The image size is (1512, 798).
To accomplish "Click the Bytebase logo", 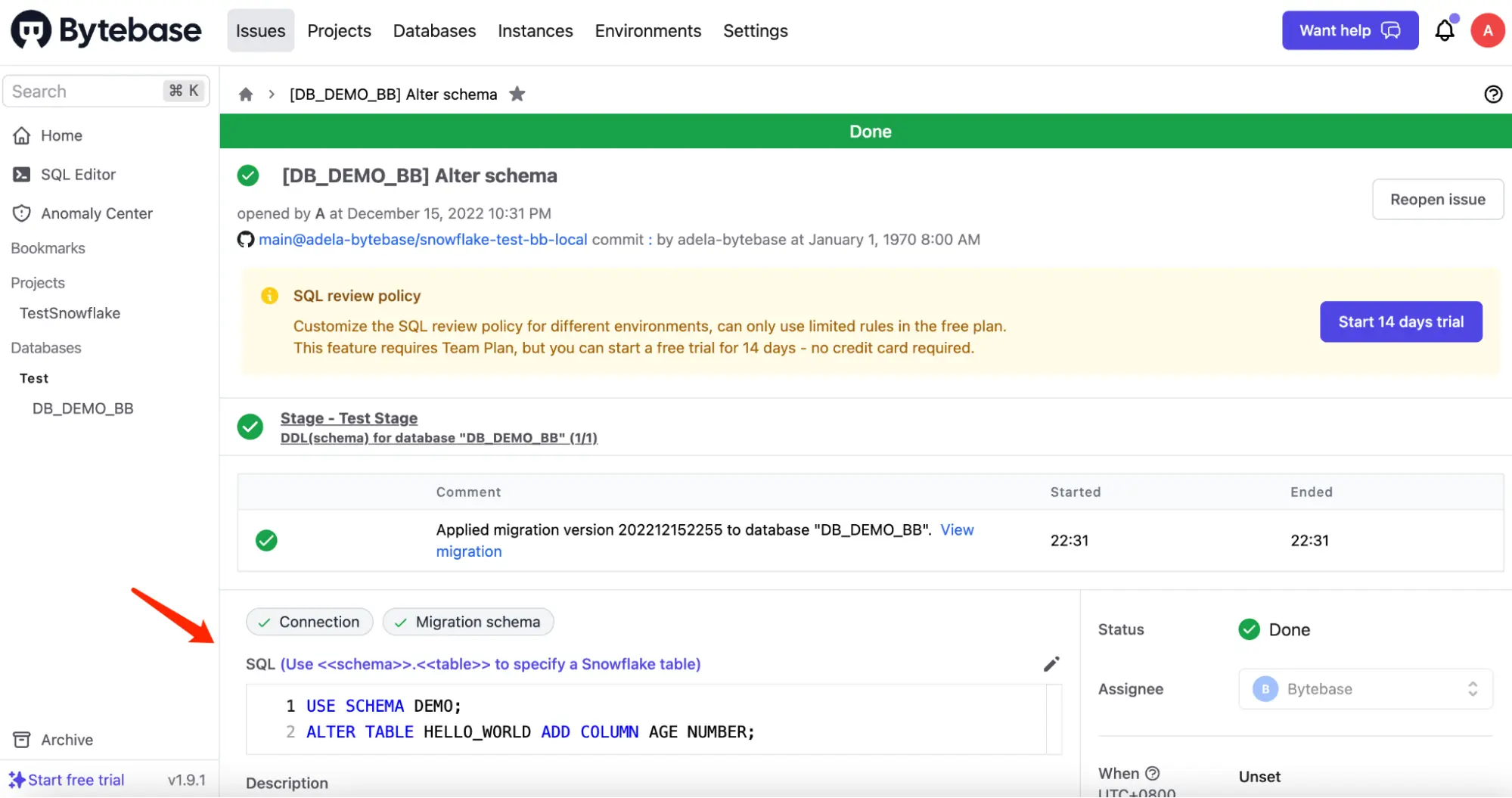I will pyautogui.click(x=106, y=30).
